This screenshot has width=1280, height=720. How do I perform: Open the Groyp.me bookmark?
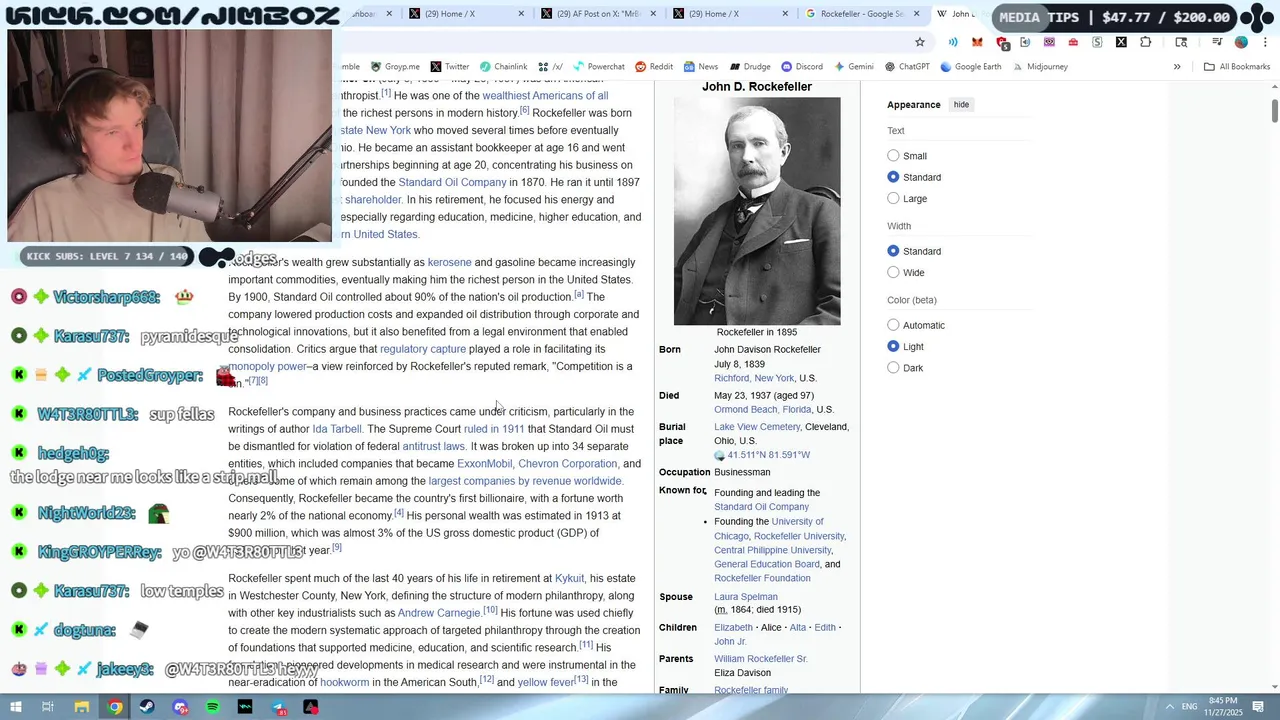click(x=395, y=67)
